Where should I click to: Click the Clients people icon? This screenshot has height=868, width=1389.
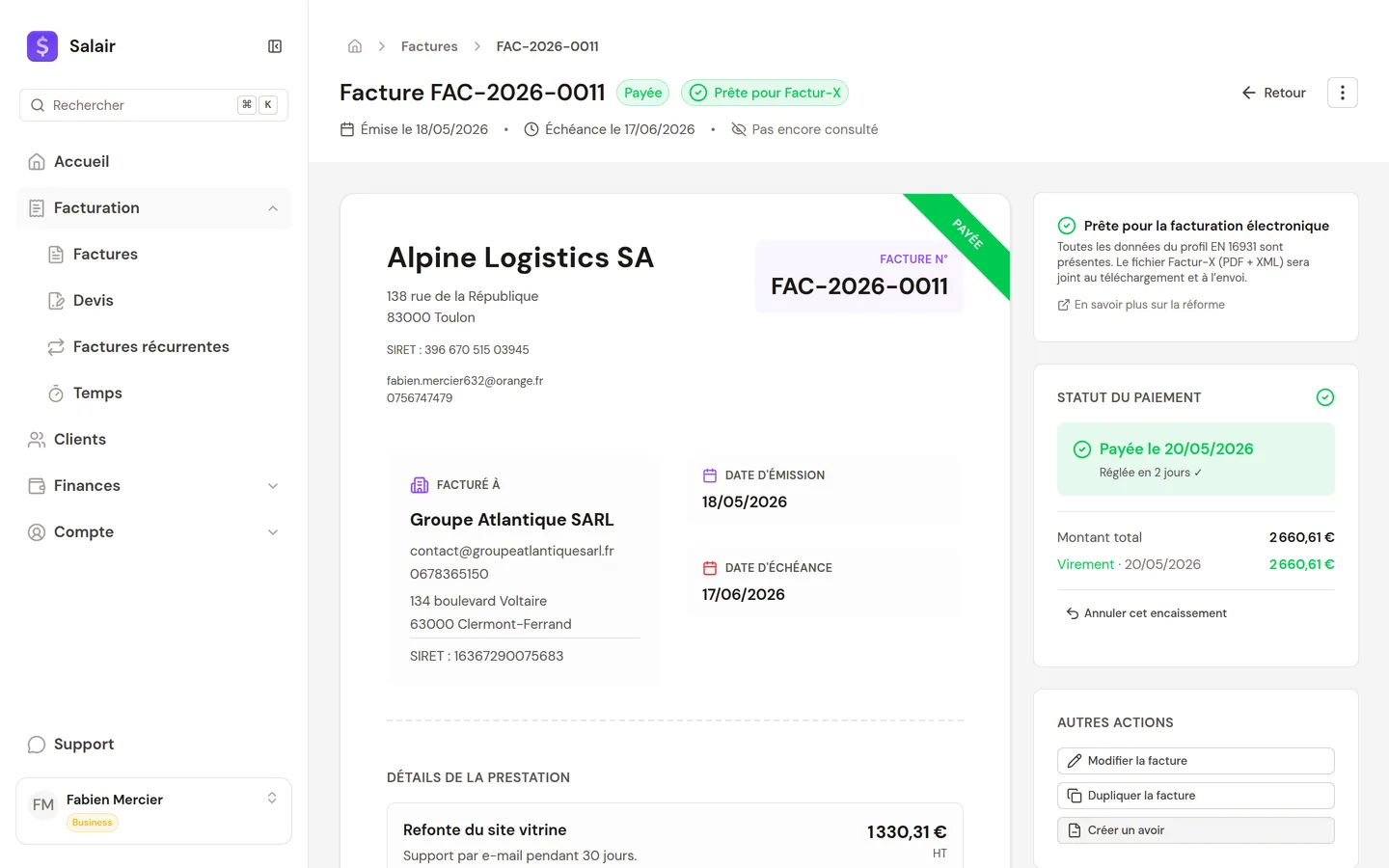pos(37,440)
